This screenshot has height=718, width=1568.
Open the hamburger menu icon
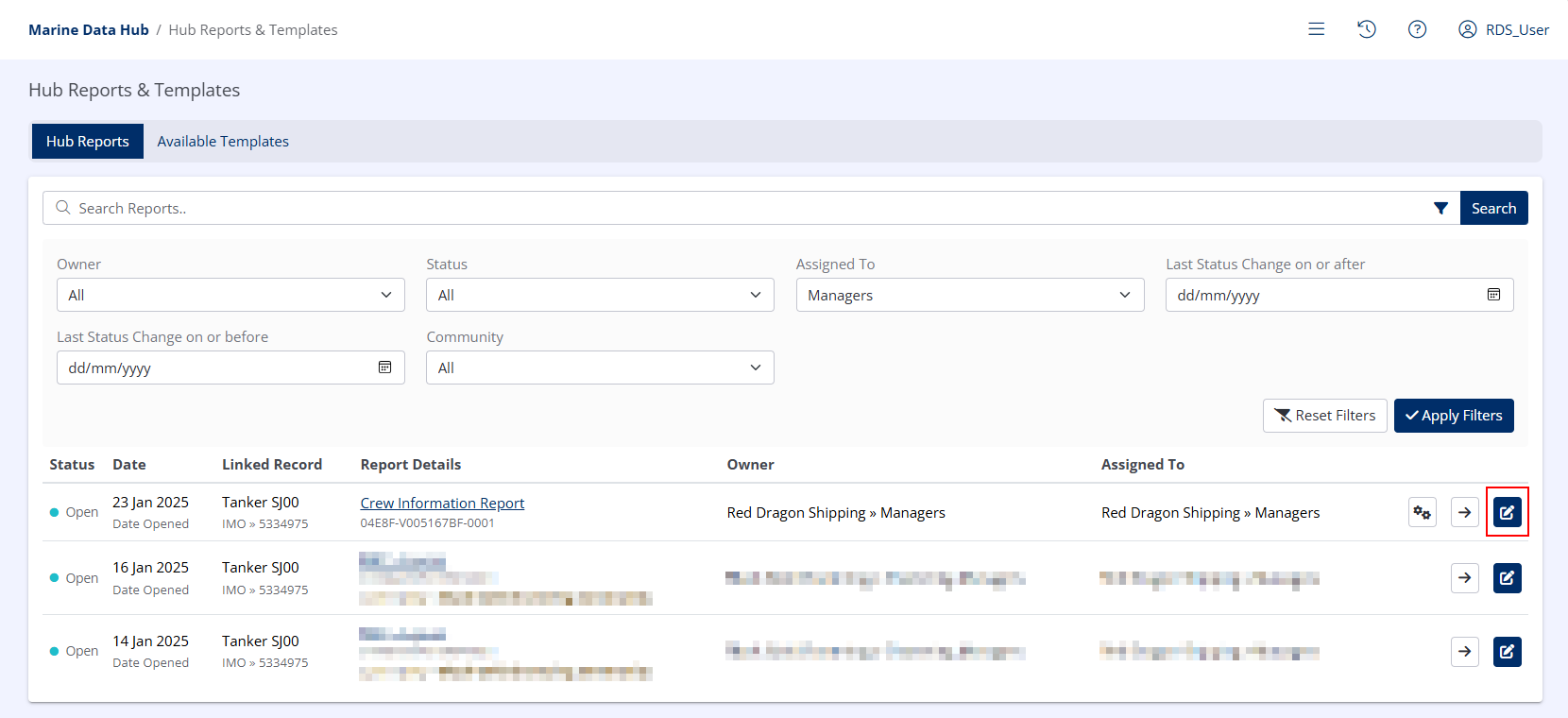tap(1316, 29)
